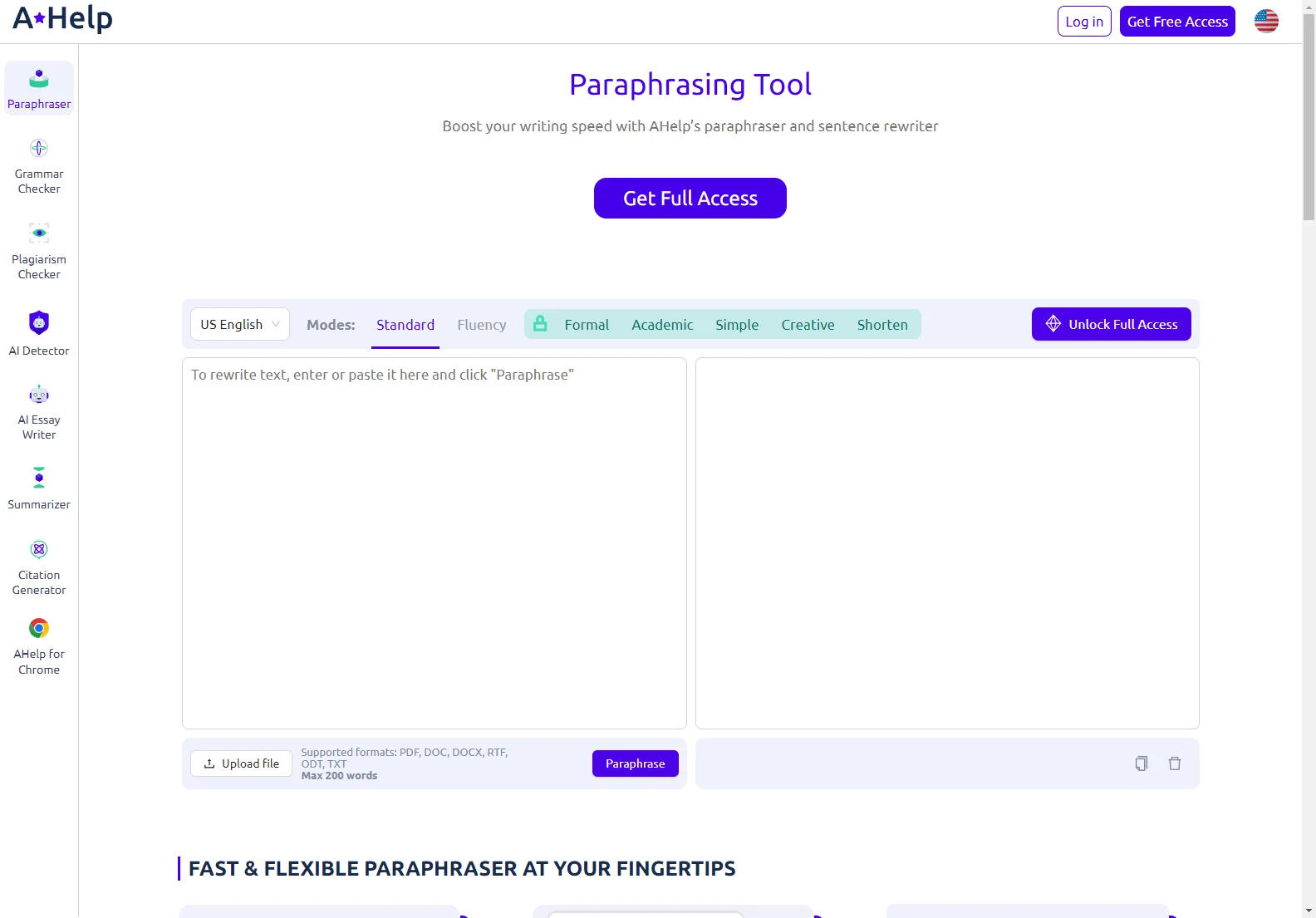Click the Paraphrase button

636,763
